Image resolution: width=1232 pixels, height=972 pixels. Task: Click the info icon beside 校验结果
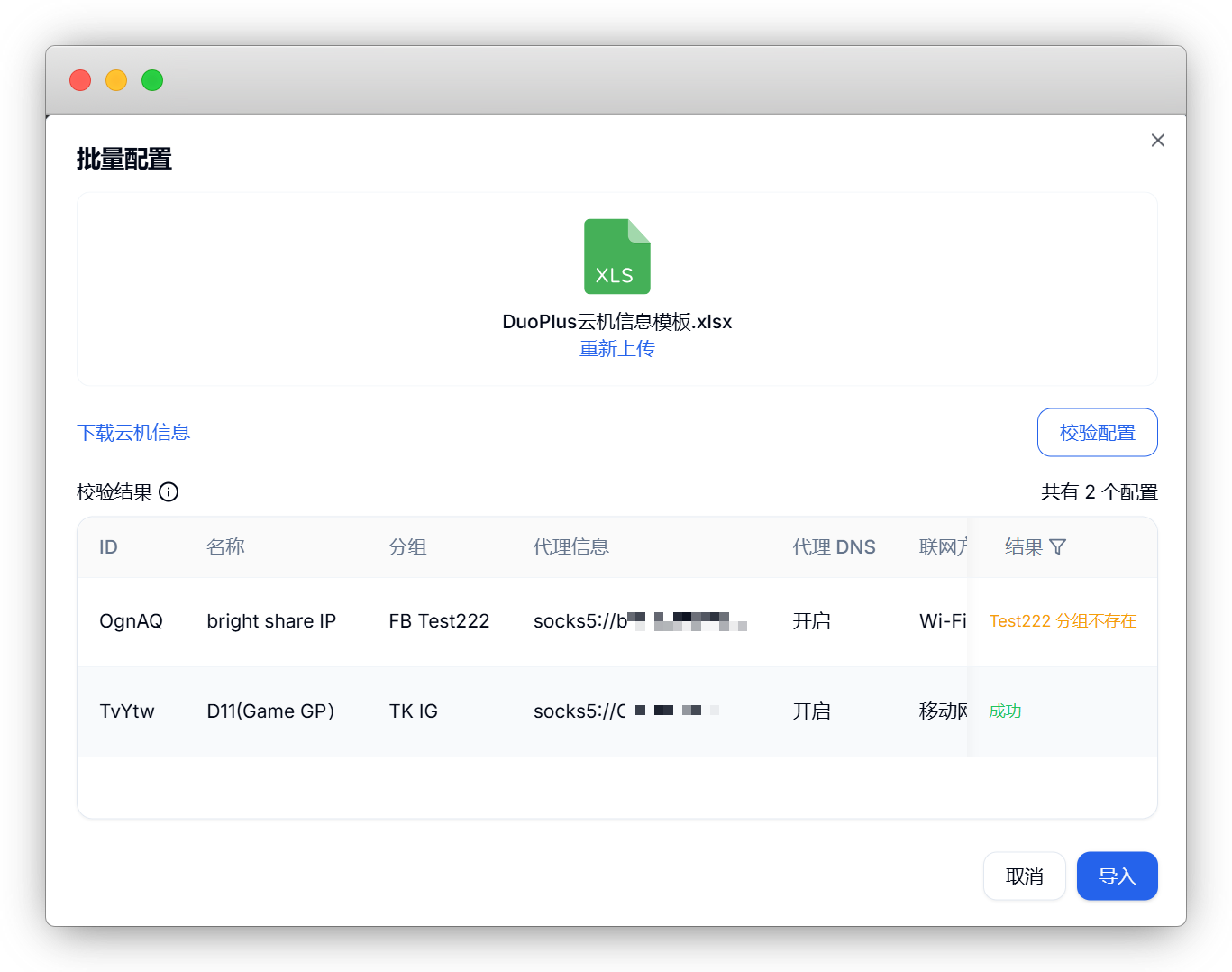click(x=169, y=492)
